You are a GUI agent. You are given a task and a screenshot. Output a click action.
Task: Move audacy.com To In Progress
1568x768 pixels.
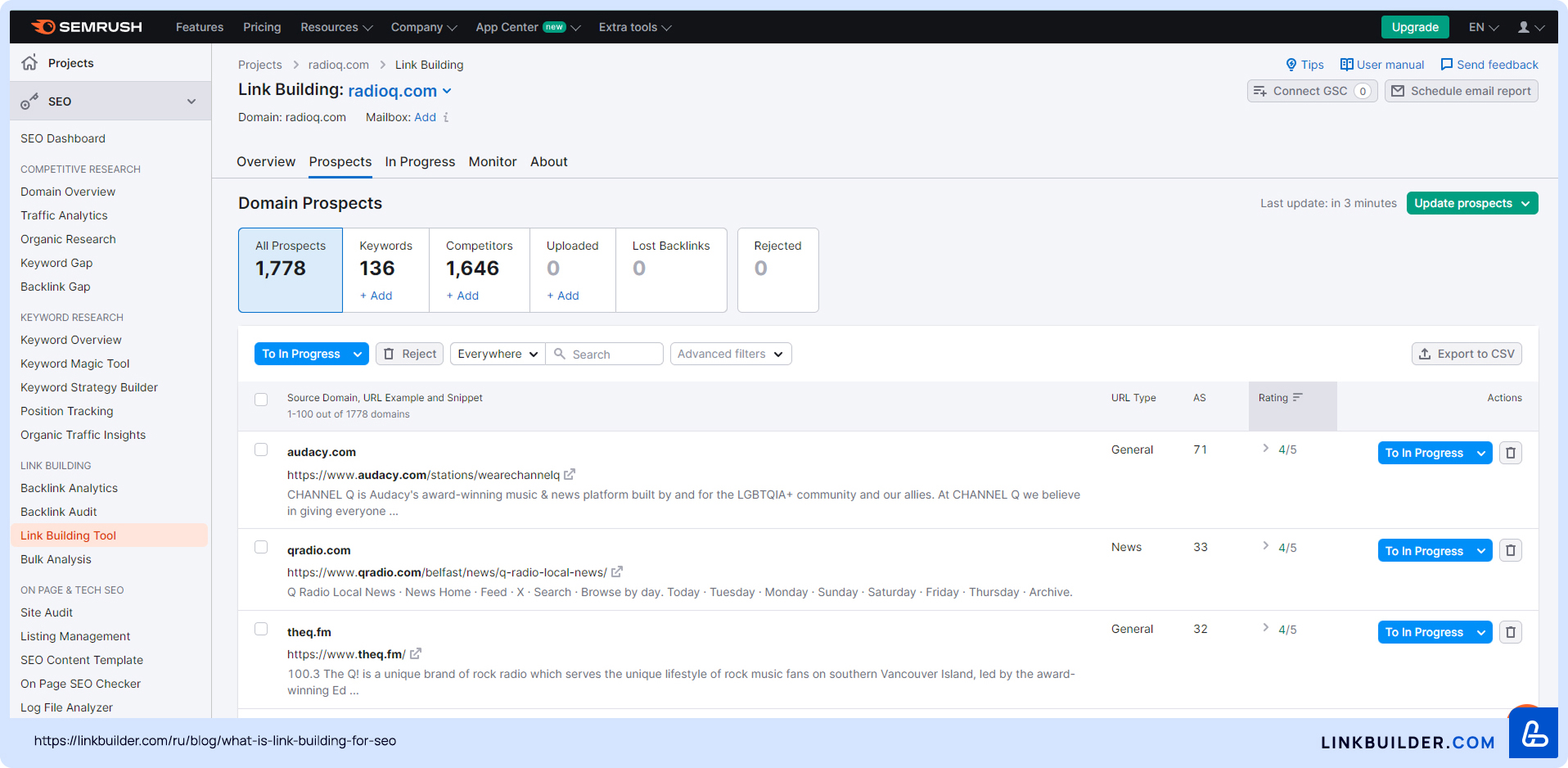pos(1424,453)
